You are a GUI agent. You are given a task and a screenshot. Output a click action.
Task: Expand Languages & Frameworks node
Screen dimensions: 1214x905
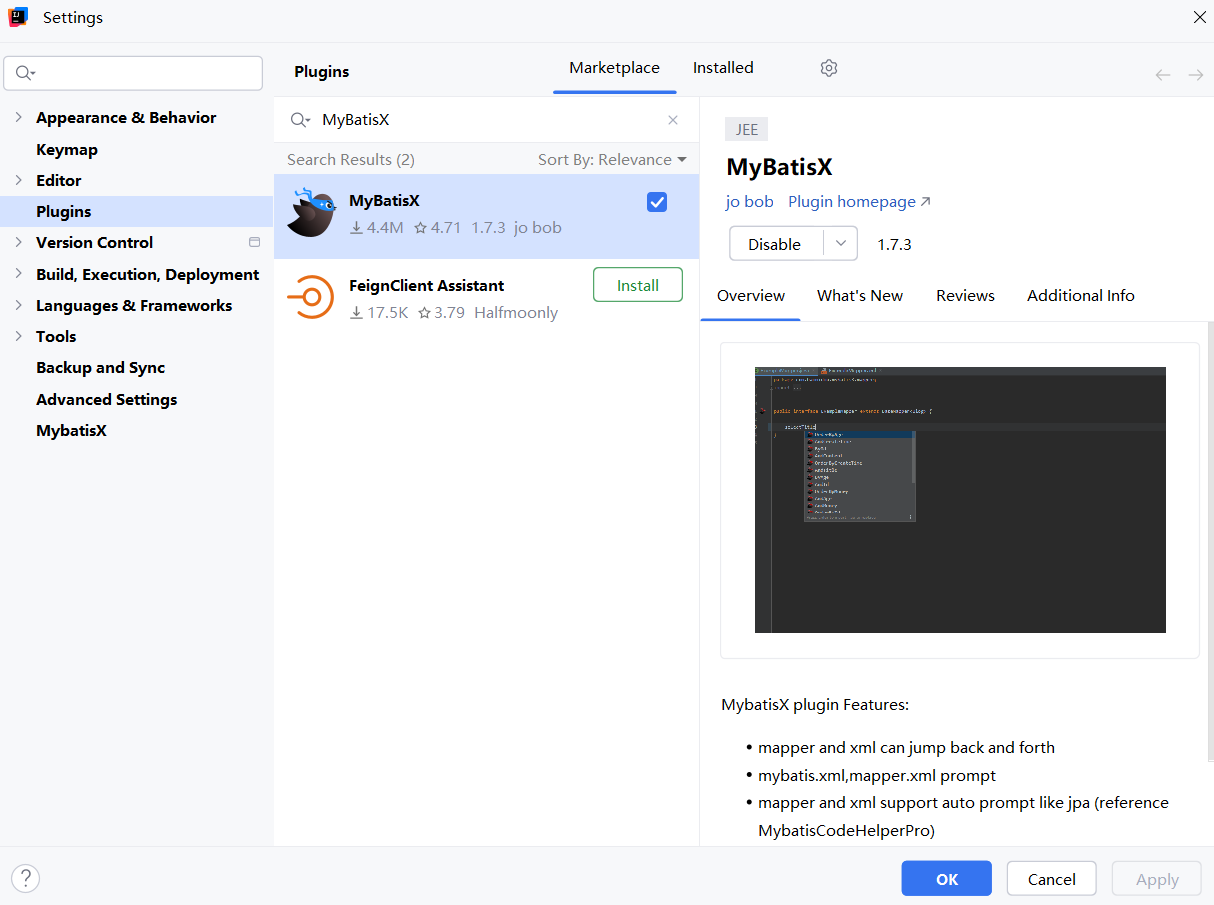[18, 305]
